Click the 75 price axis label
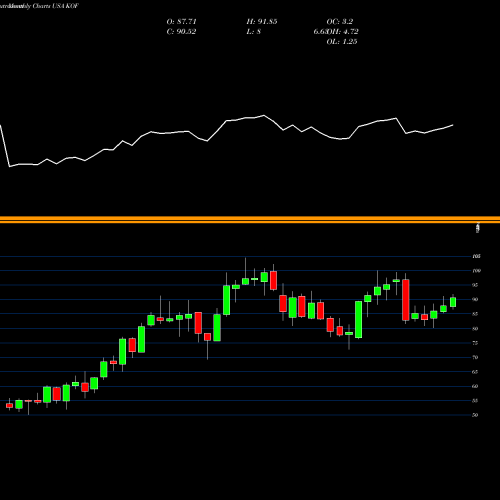Image resolution: width=500 pixels, height=500 pixels. coord(475,343)
